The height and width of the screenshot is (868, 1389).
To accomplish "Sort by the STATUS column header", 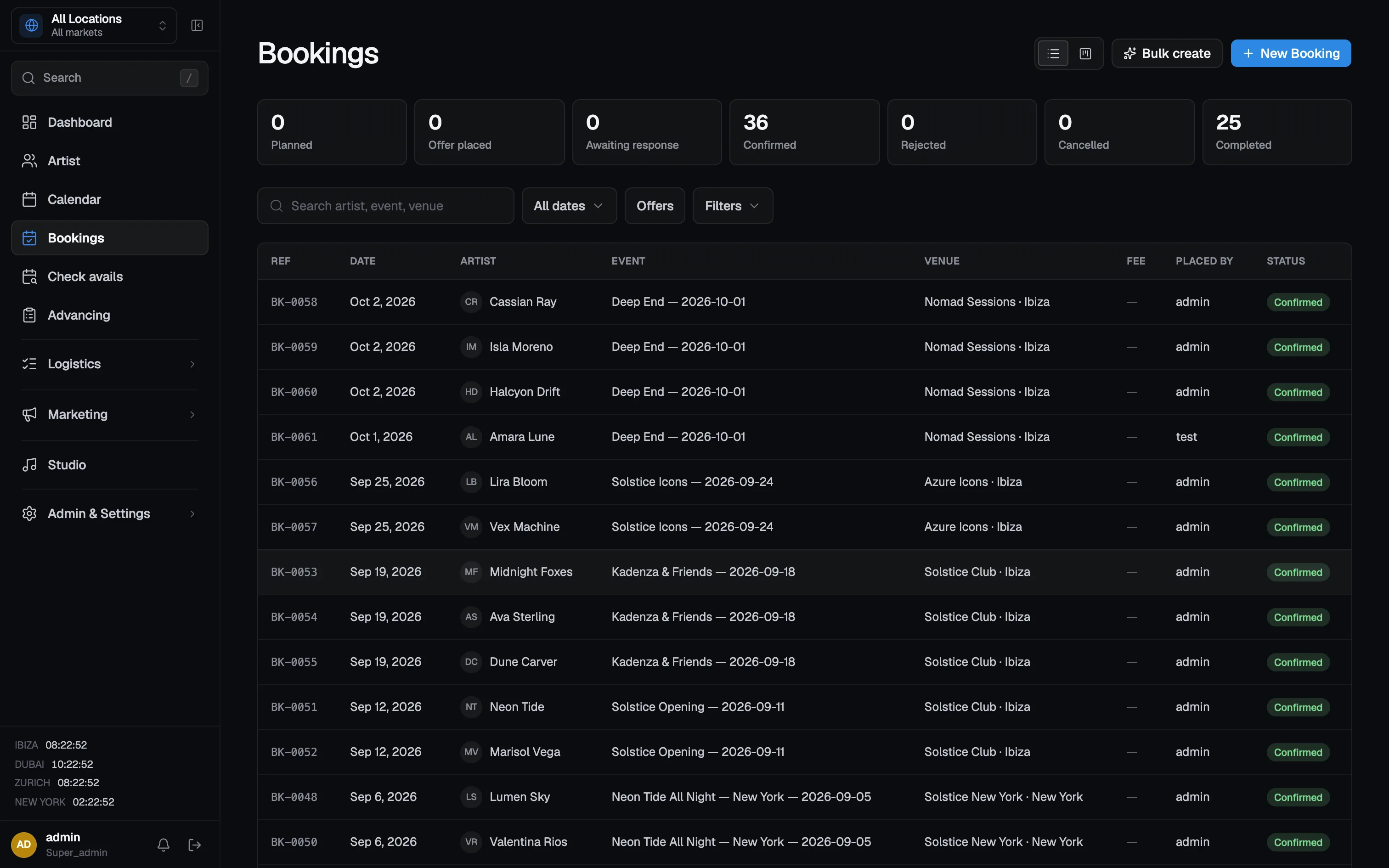I will [1286, 261].
